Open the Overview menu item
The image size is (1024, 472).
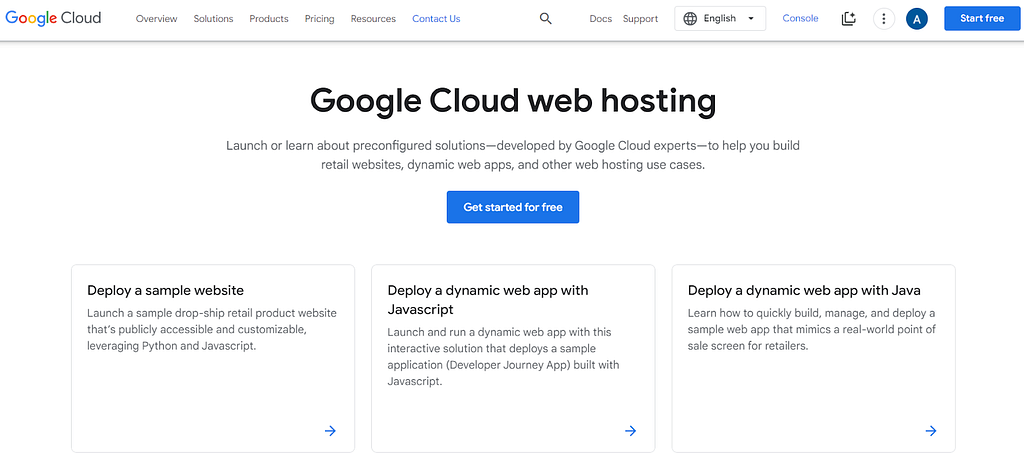[x=156, y=18]
